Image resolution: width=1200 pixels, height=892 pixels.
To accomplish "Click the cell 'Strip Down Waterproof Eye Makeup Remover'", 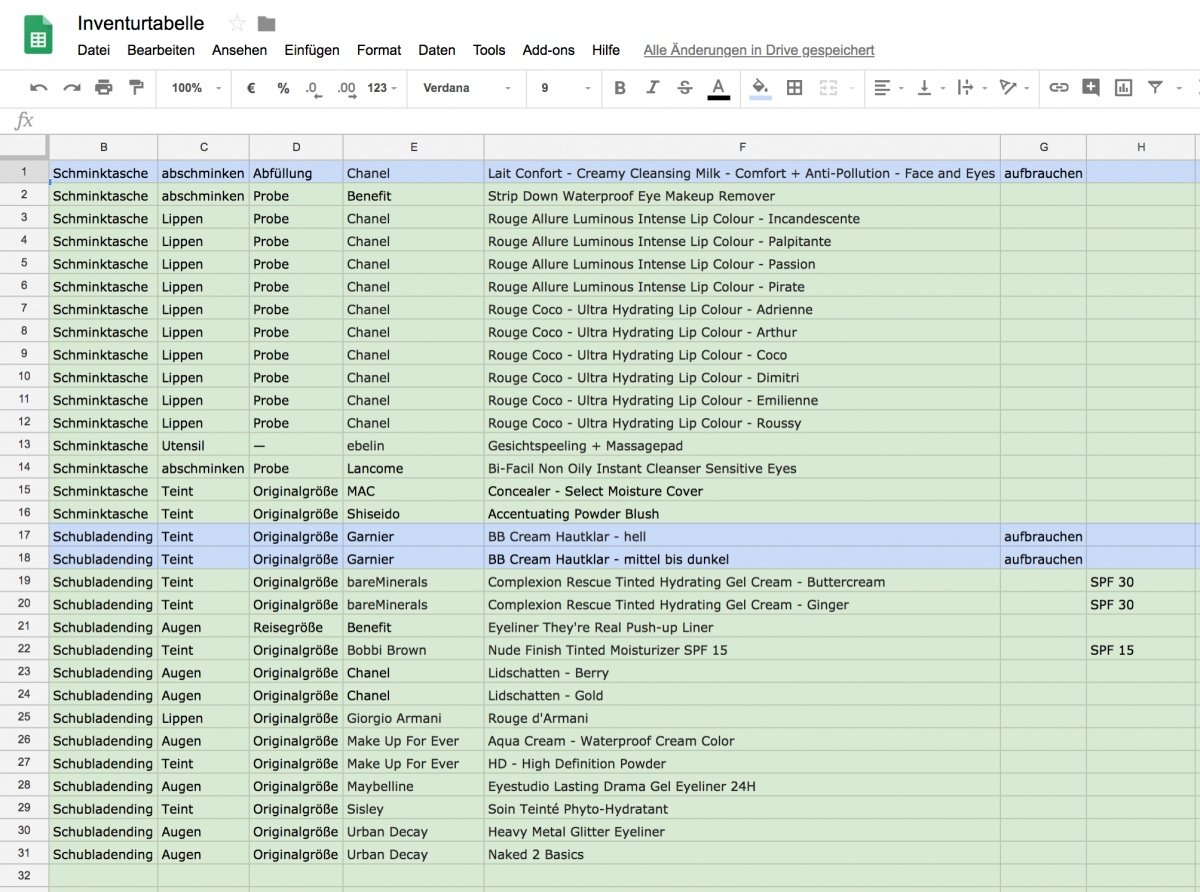I will click(x=742, y=196).
